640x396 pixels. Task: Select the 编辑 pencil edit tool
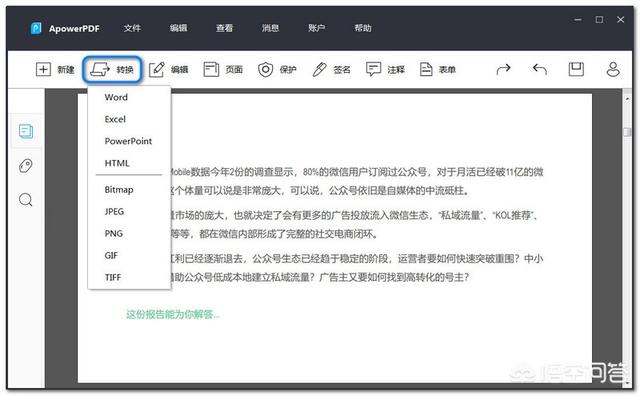tap(157, 69)
